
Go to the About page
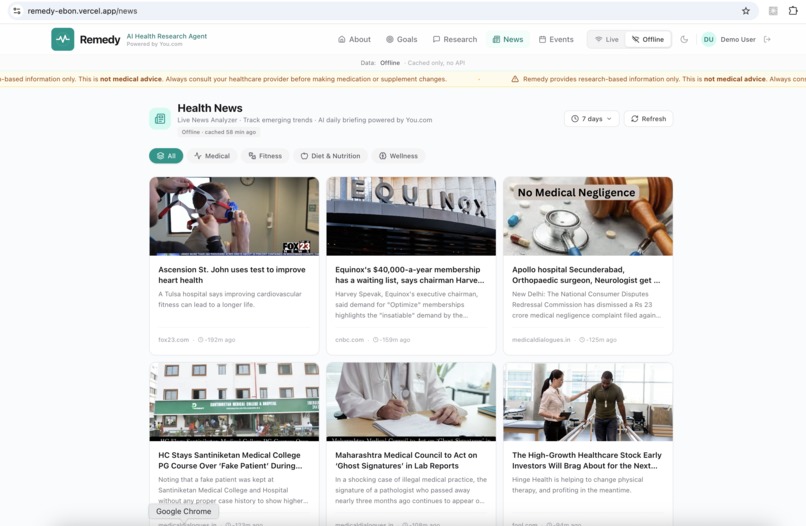click(x=354, y=39)
